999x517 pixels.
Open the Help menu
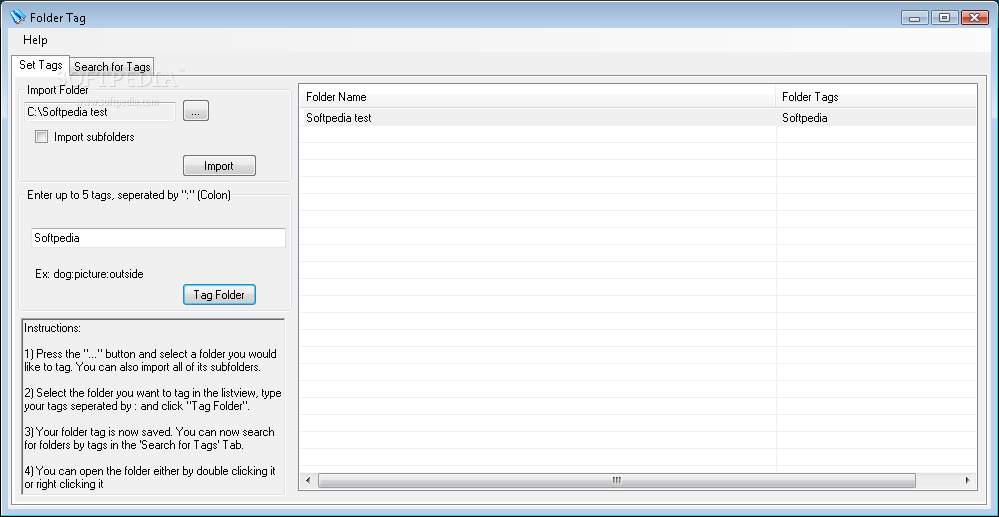pos(35,40)
